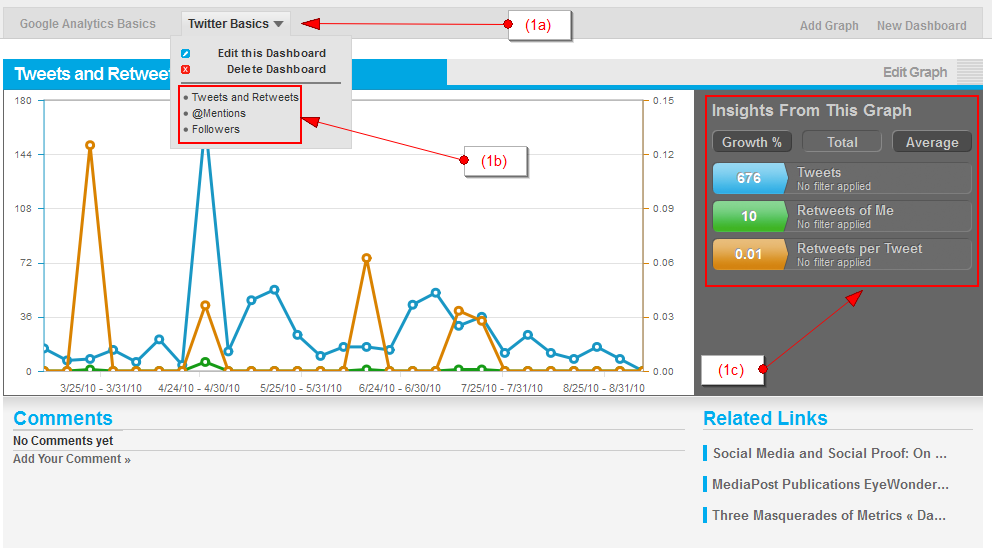The width and height of the screenshot is (992, 551).
Task: Click the New Dashboard link
Action: [921, 26]
